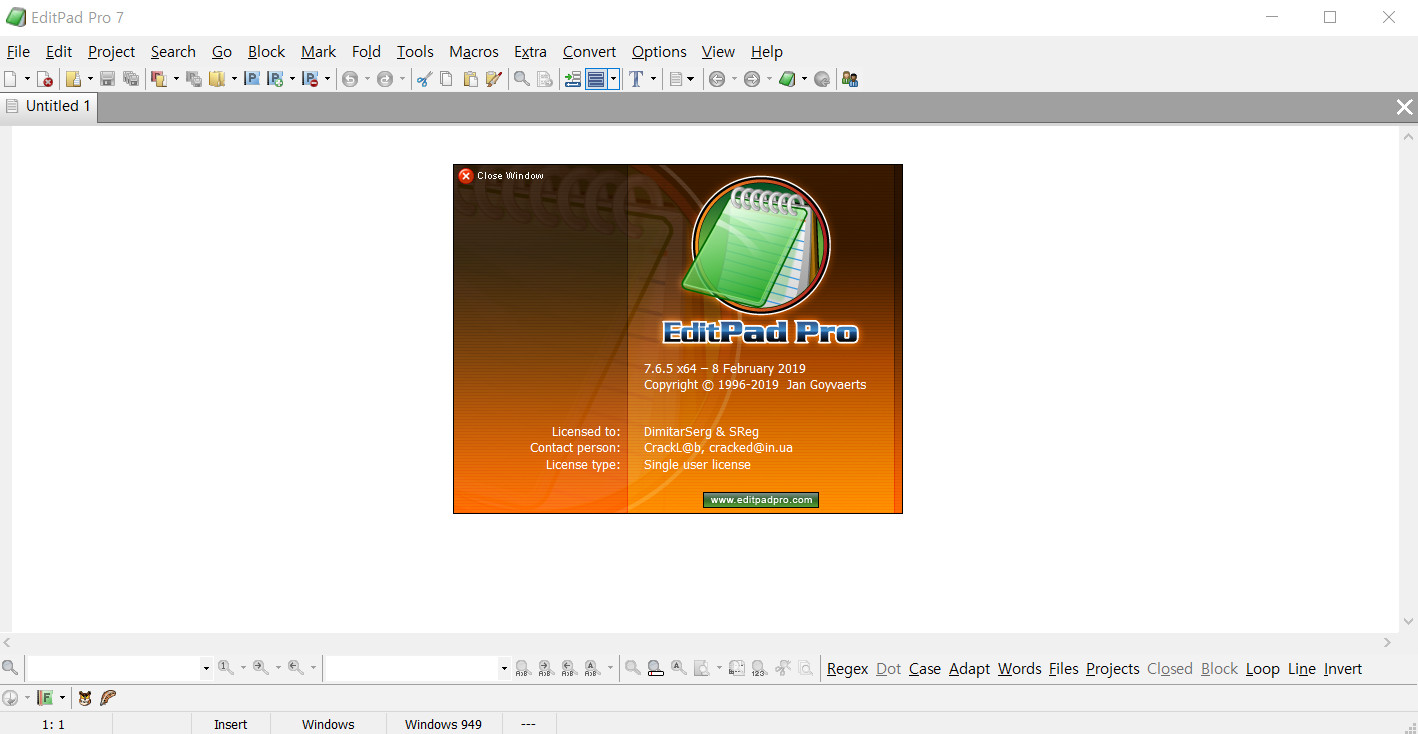Select the Untitled 1 tab

pos(49,106)
